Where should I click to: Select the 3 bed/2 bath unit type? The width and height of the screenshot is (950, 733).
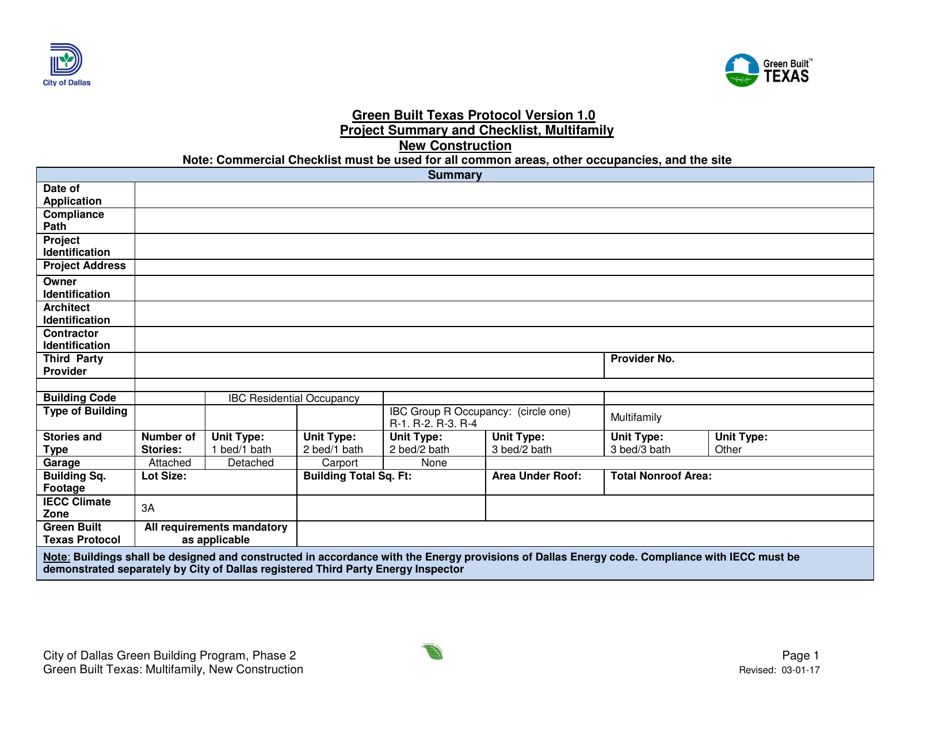(x=545, y=443)
